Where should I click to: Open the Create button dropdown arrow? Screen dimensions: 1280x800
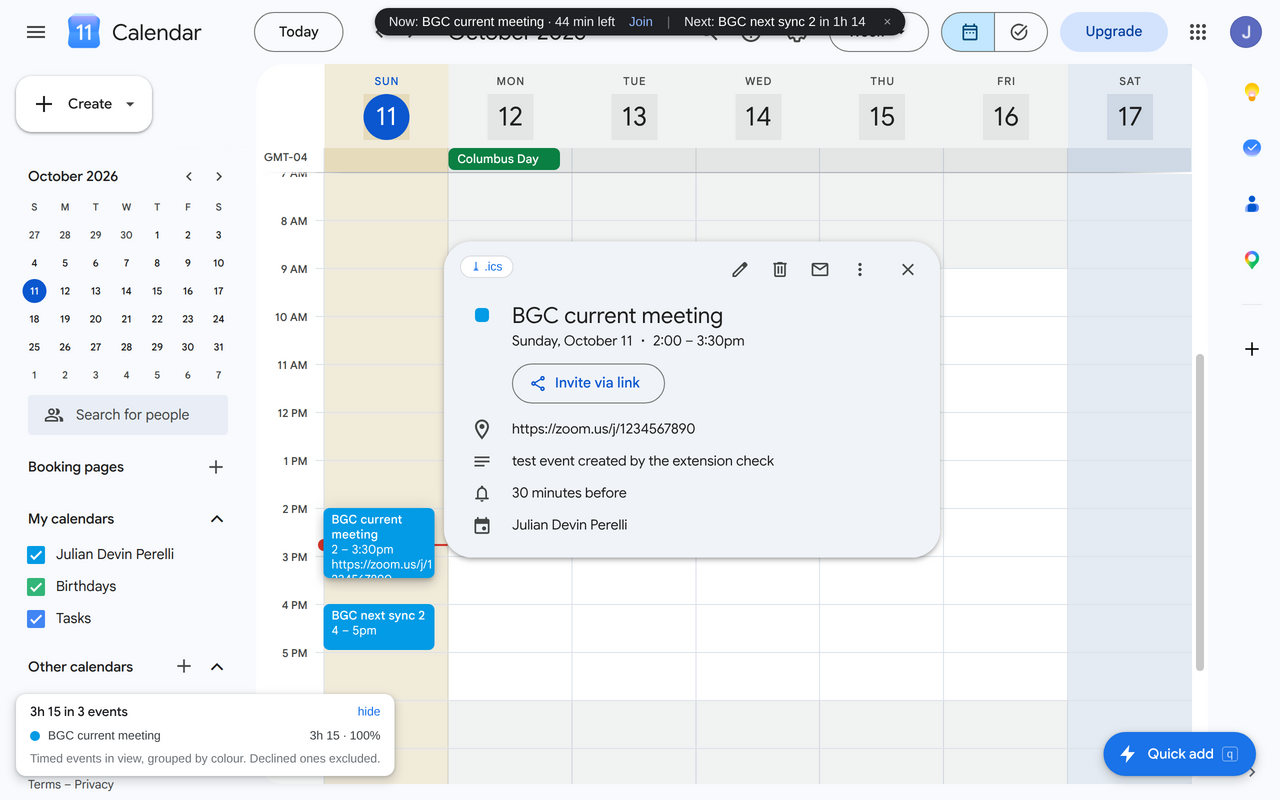click(130, 104)
